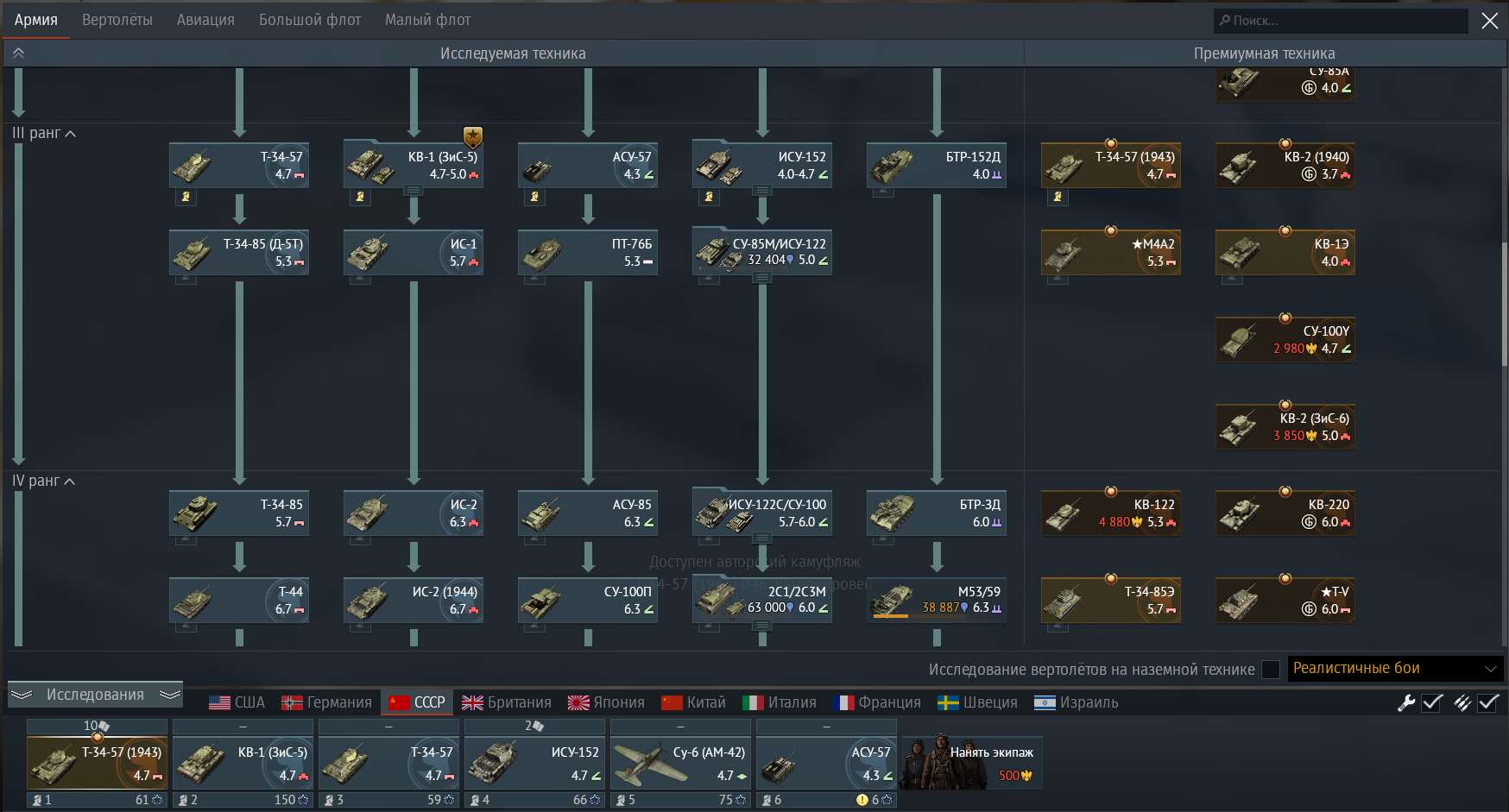Screen dimensions: 1509x812
Task: Select premium ★T-V Panther tank
Action: (x=1285, y=600)
